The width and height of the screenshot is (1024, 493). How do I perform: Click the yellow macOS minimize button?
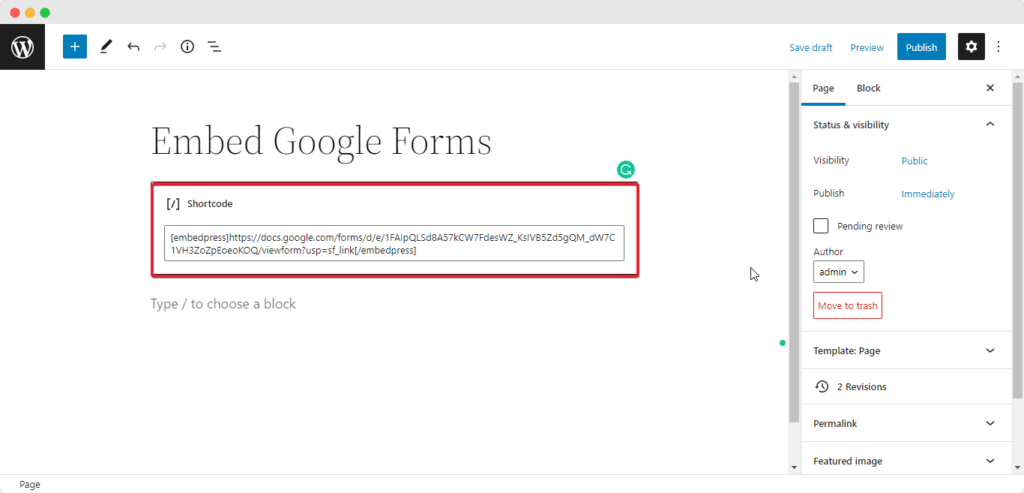[x=30, y=12]
